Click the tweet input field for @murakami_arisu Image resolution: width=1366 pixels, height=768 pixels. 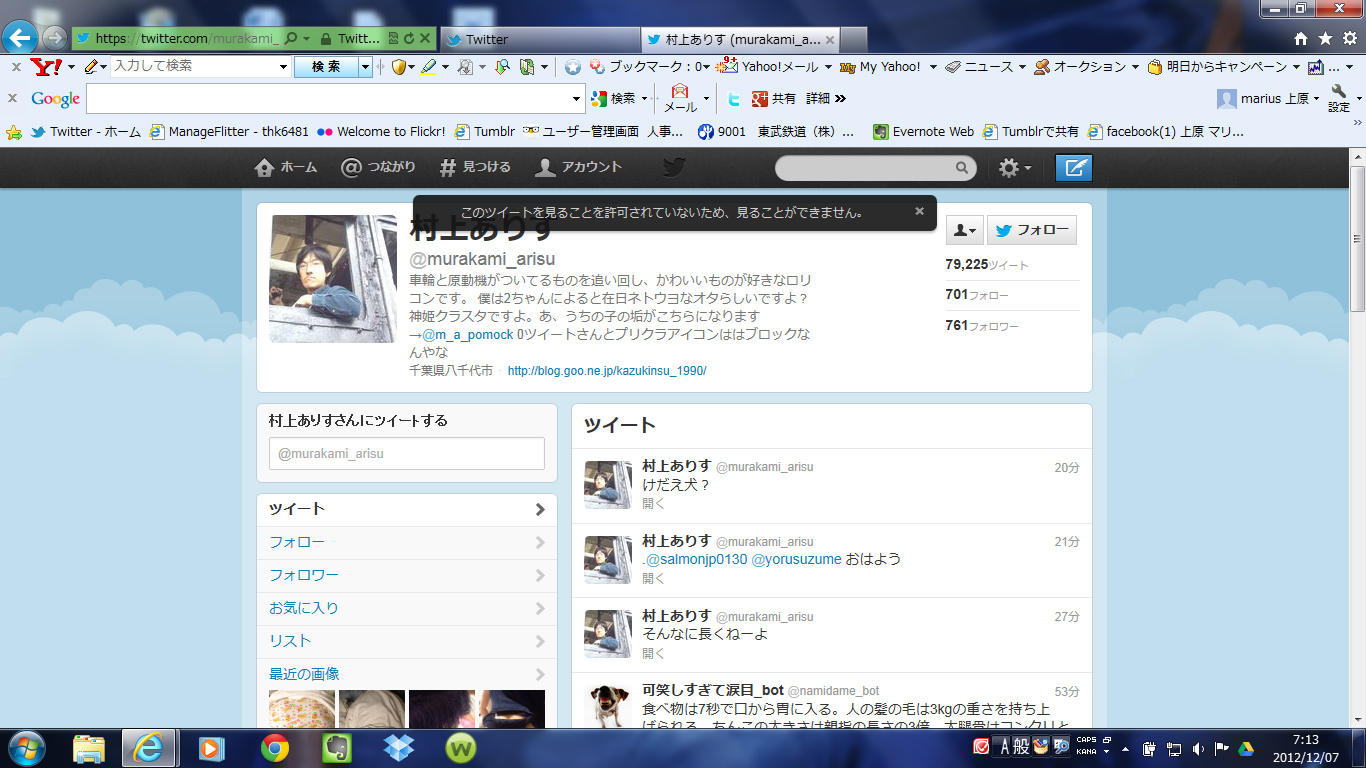(x=406, y=453)
